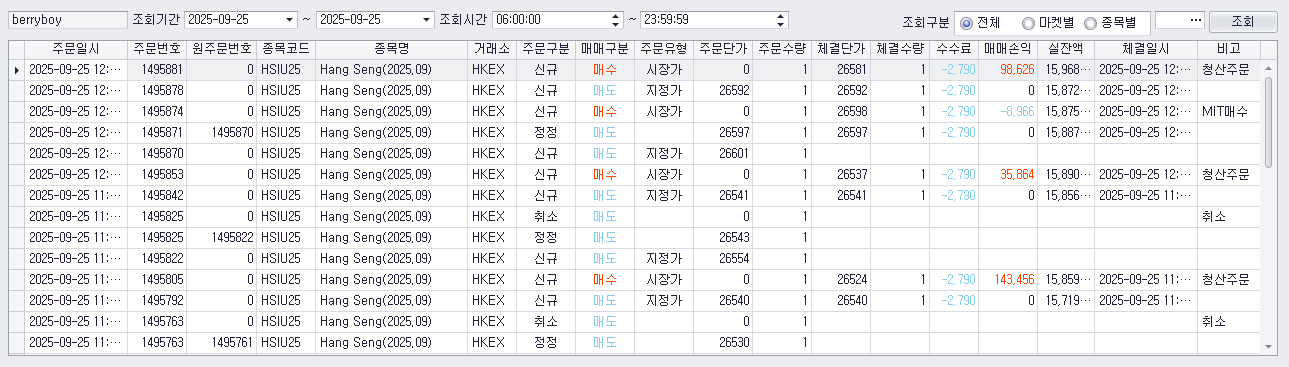This screenshot has height=367, width=1289.
Task: Click the 종목명 column header
Action: click(x=391, y=49)
